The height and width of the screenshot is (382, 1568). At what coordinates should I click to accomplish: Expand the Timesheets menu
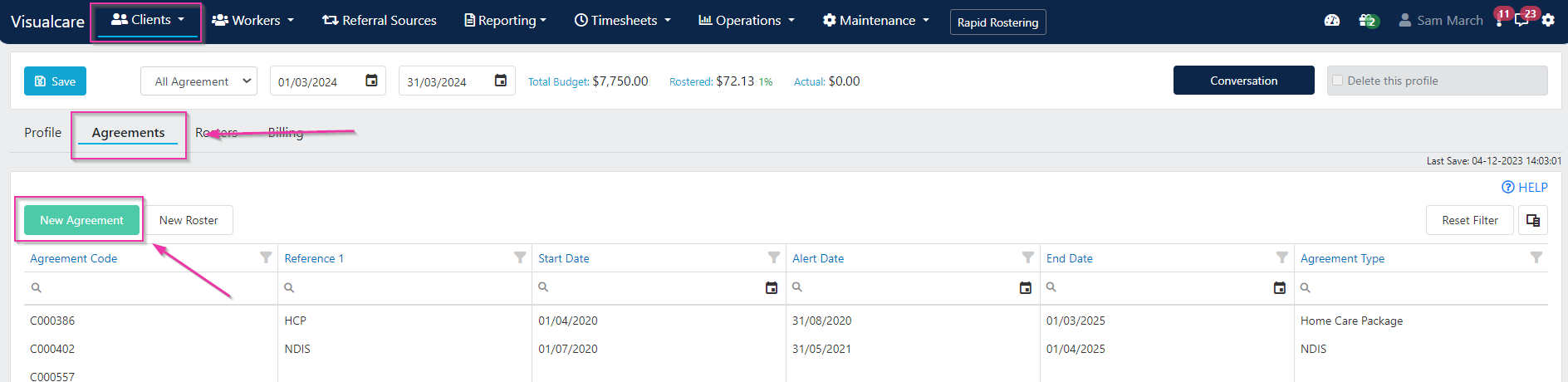(622, 20)
